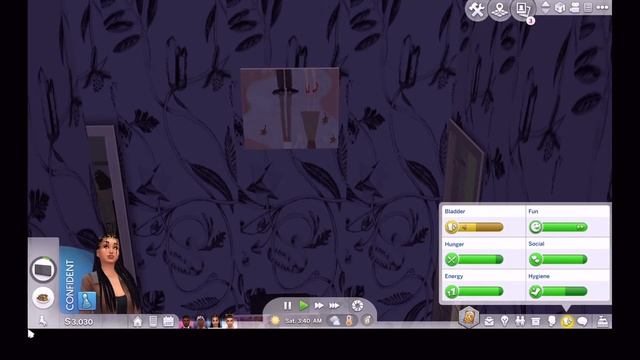Open the Manage Worlds map pin icon

coord(499,9)
